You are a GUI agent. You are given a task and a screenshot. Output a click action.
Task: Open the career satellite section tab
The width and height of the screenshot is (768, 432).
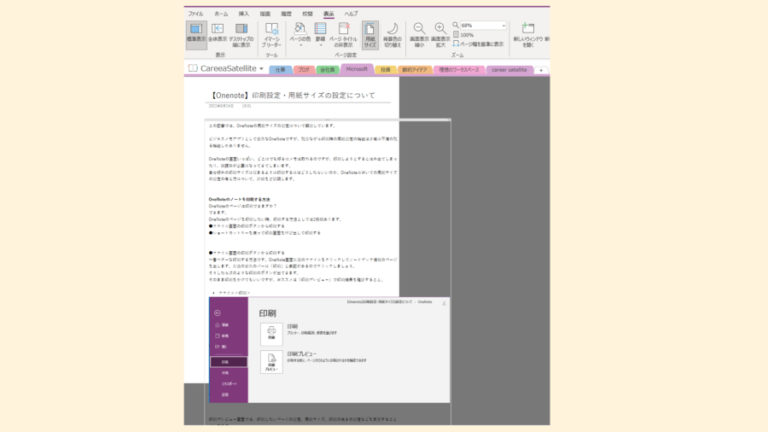pyautogui.click(x=509, y=70)
